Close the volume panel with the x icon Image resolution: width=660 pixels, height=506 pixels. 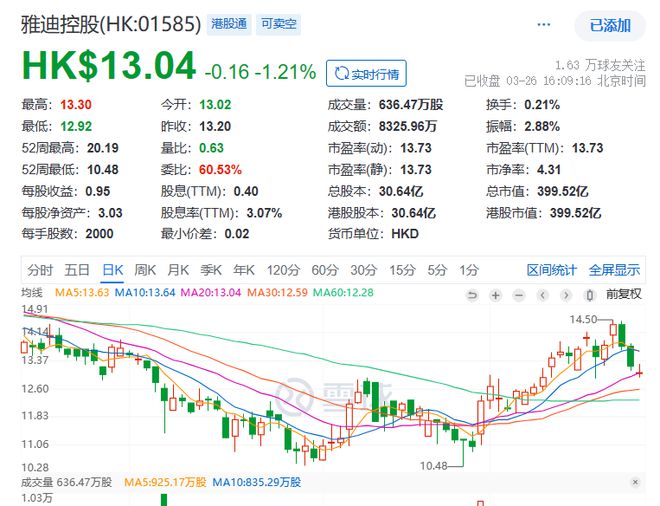(635, 482)
